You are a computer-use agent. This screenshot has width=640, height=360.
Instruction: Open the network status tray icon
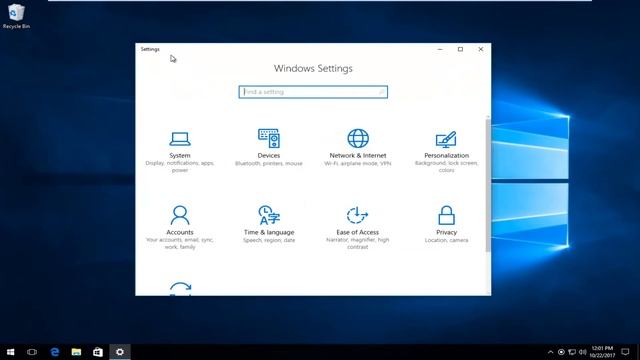pyautogui.click(x=572, y=352)
